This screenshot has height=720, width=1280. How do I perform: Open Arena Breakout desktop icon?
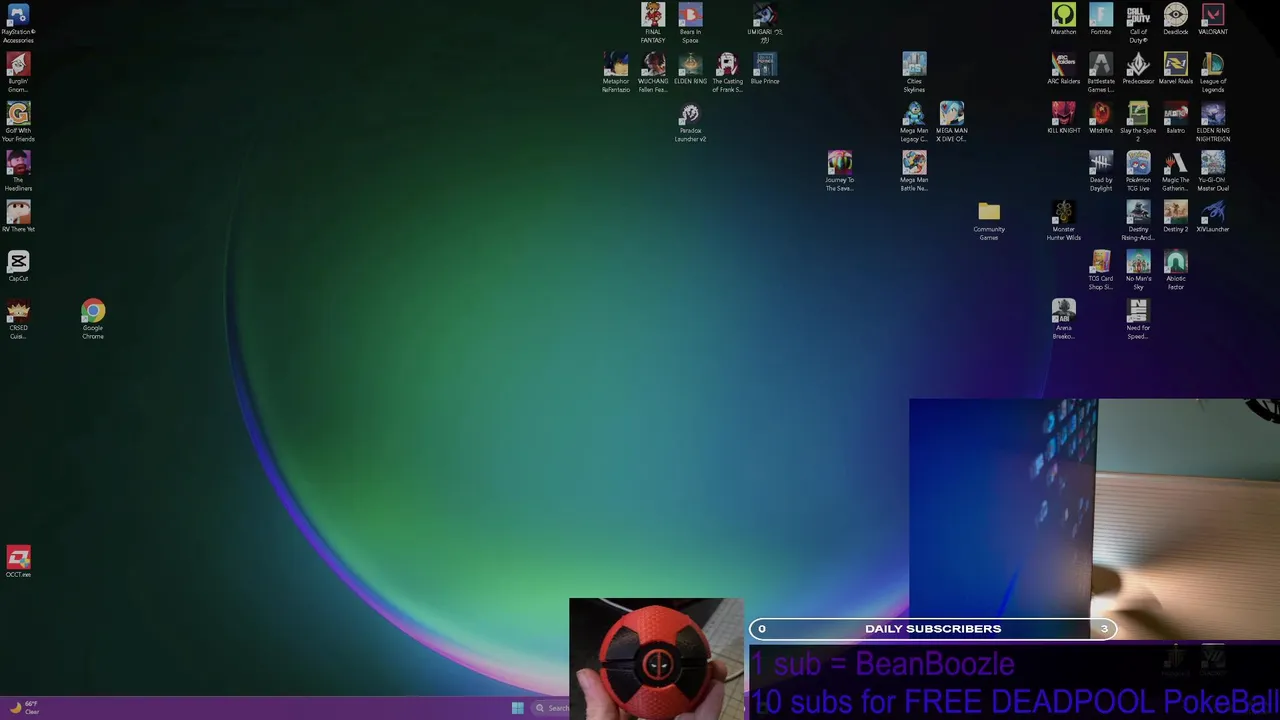click(x=1064, y=319)
